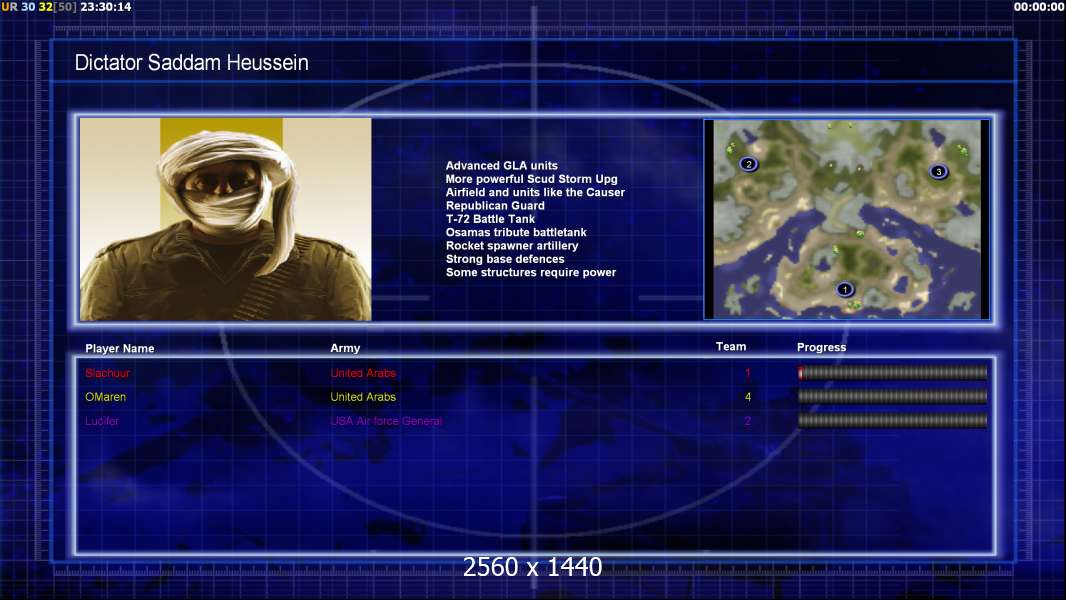This screenshot has width=1066, height=600.
Task: Click start position marker 1 on the map
Action: 845,290
